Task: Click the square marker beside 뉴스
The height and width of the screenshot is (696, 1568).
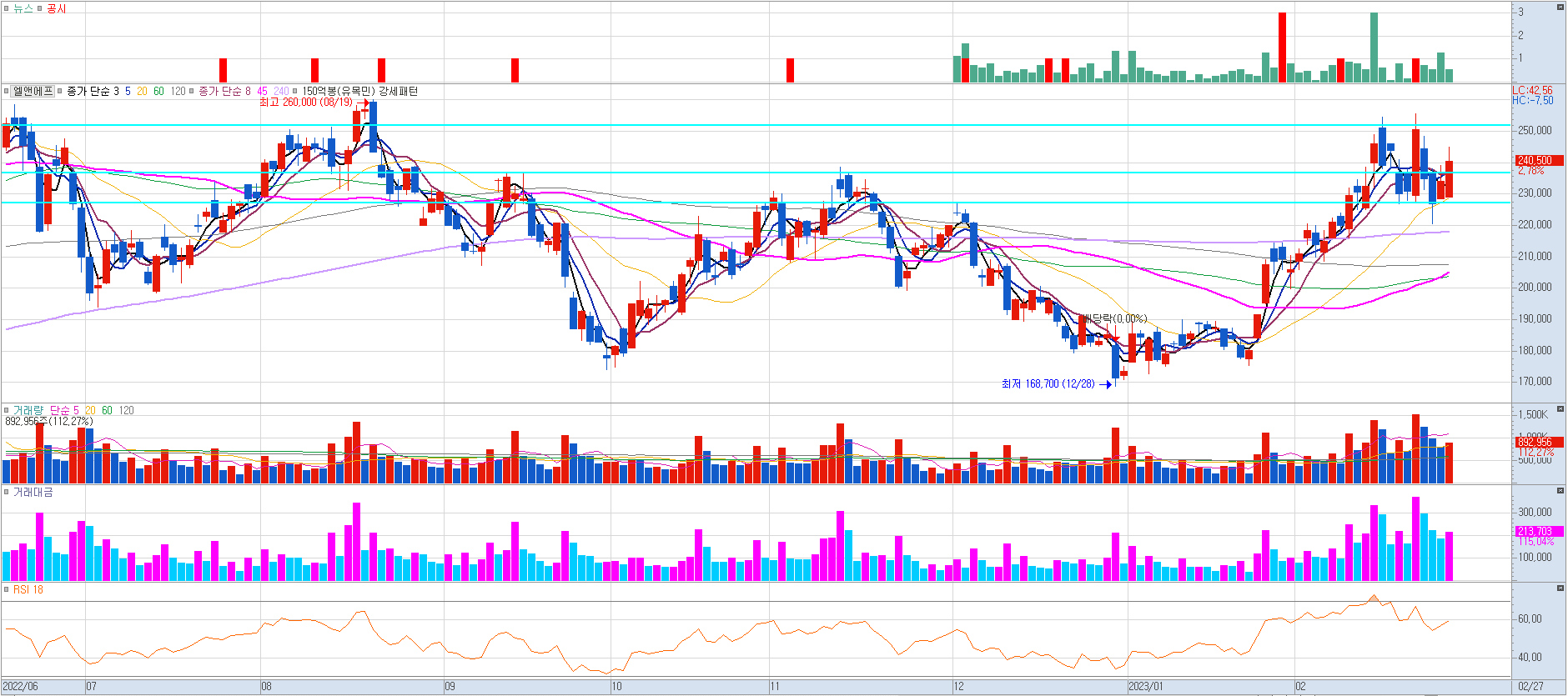Action: (x=7, y=8)
